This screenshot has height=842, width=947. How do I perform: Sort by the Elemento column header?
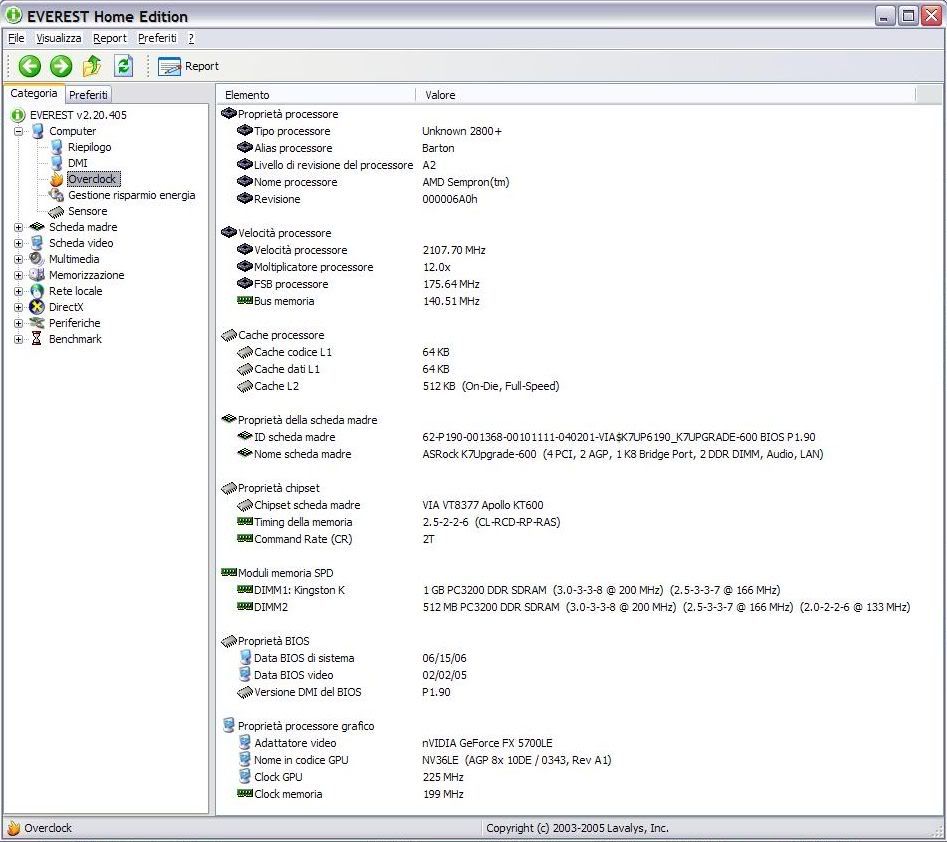coord(316,95)
